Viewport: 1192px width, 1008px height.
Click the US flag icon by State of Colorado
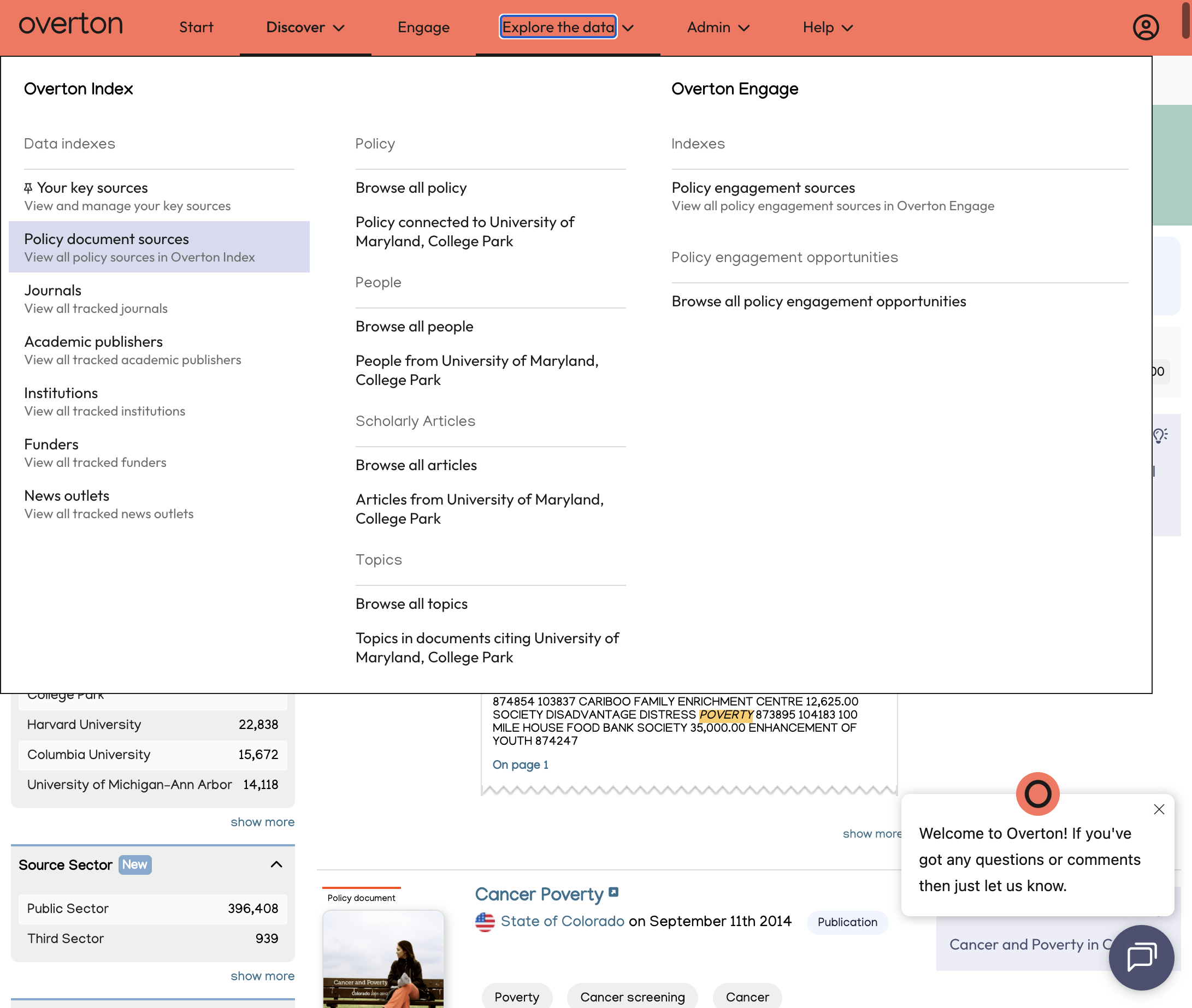pos(485,921)
